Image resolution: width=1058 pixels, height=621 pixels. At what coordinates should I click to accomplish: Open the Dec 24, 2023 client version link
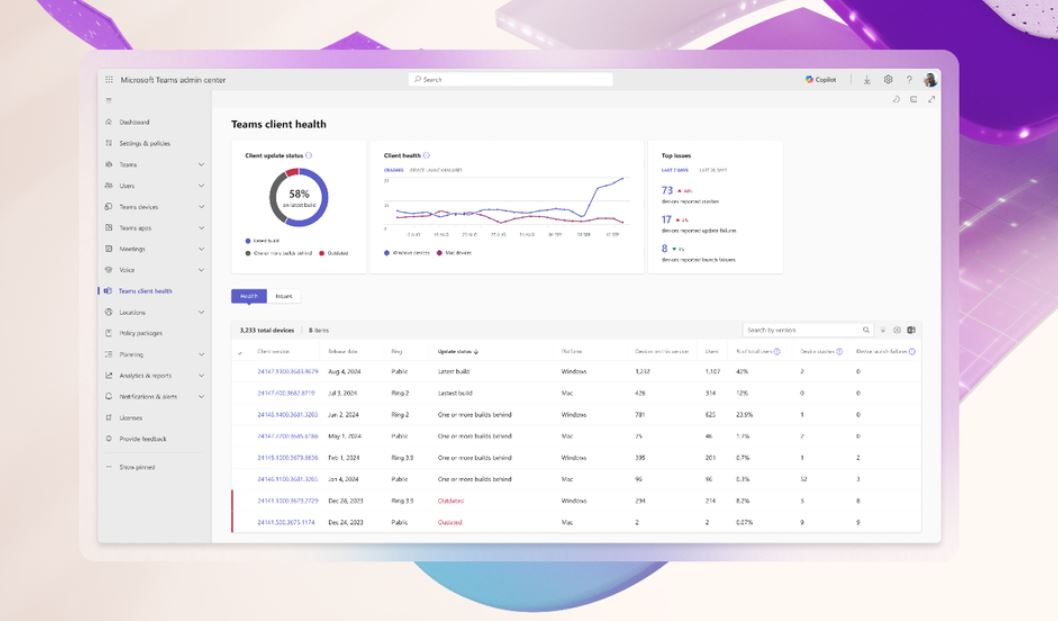coord(286,522)
